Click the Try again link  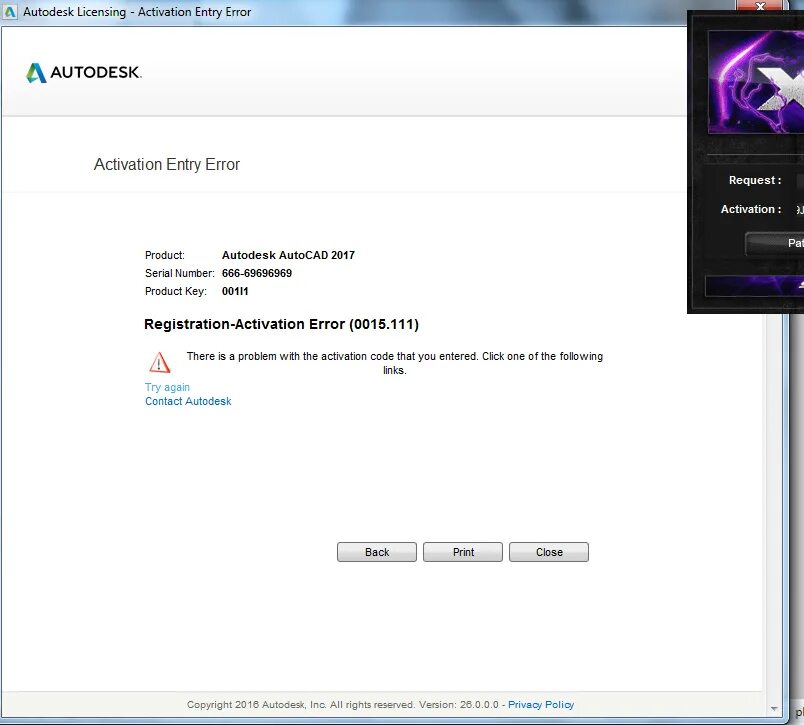[x=167, y=387]
